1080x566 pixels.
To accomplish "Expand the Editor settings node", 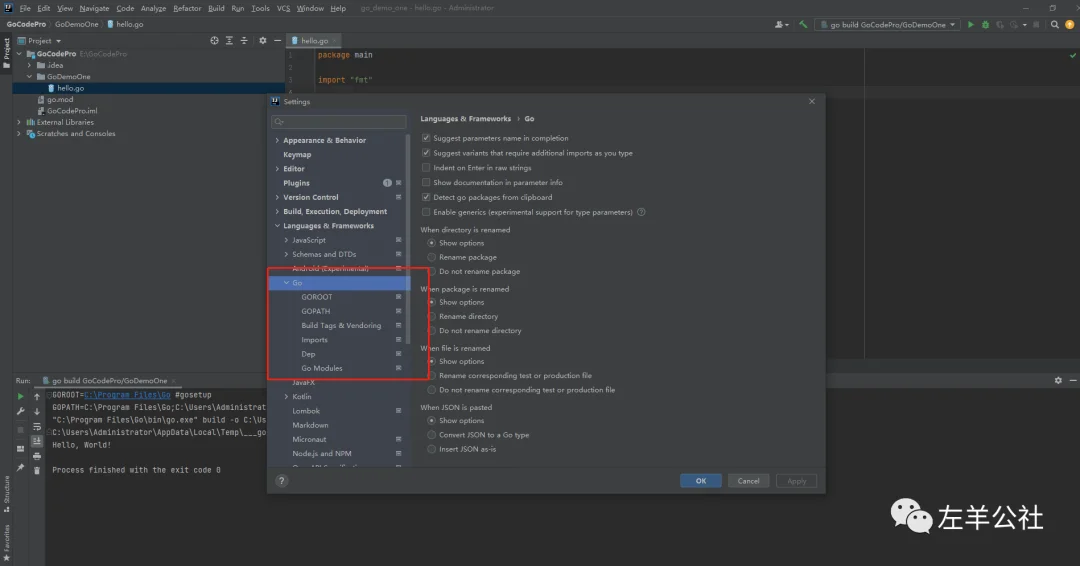I will click(278, 169).
